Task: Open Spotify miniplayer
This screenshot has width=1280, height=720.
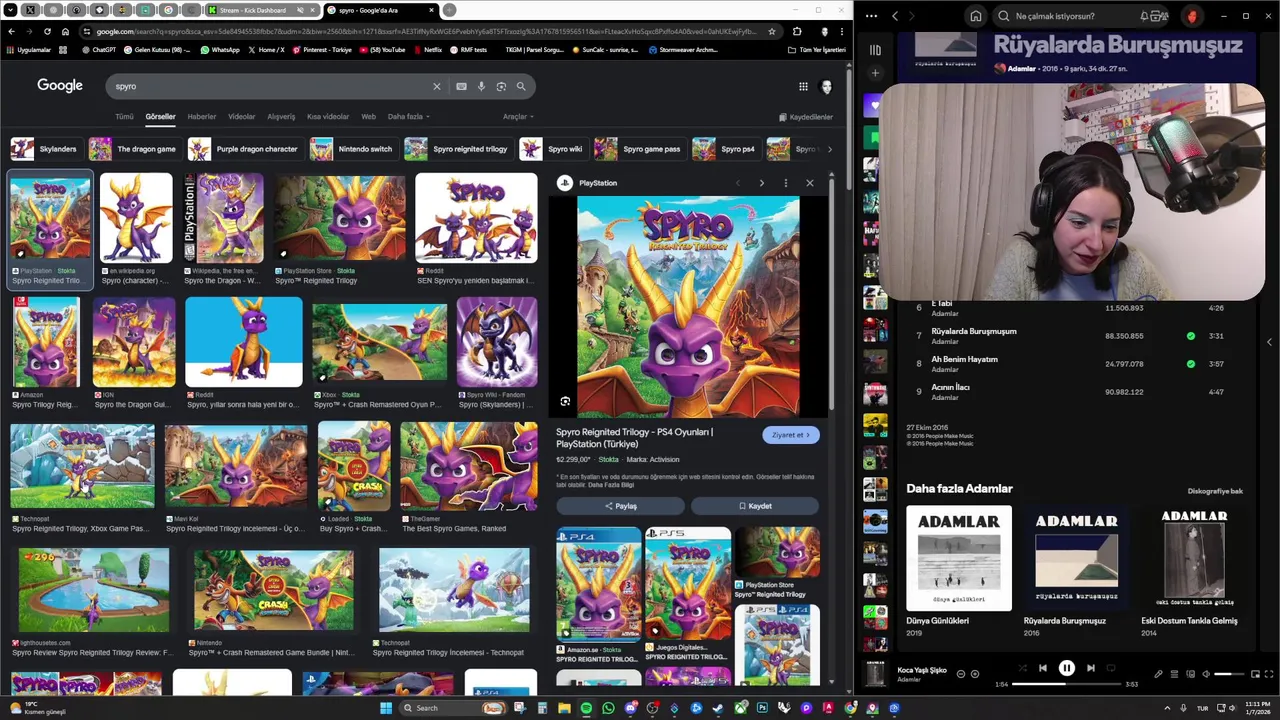Action: [1254, 674]
